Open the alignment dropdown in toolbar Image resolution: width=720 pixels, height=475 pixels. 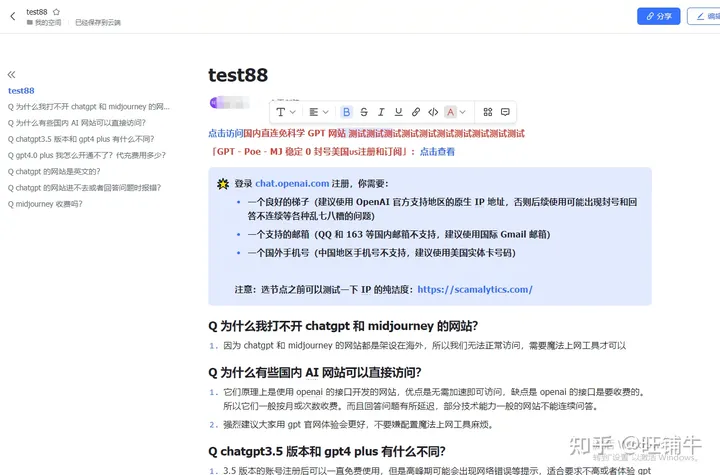click(x=319, y=112)
